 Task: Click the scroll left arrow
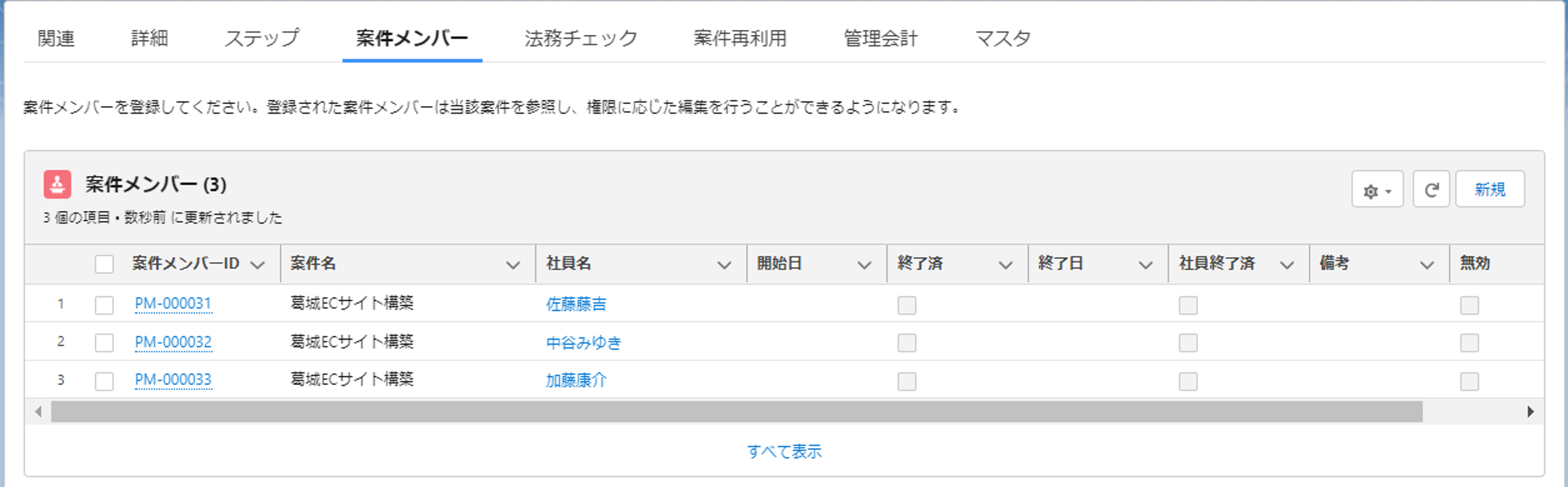[38, 412]
